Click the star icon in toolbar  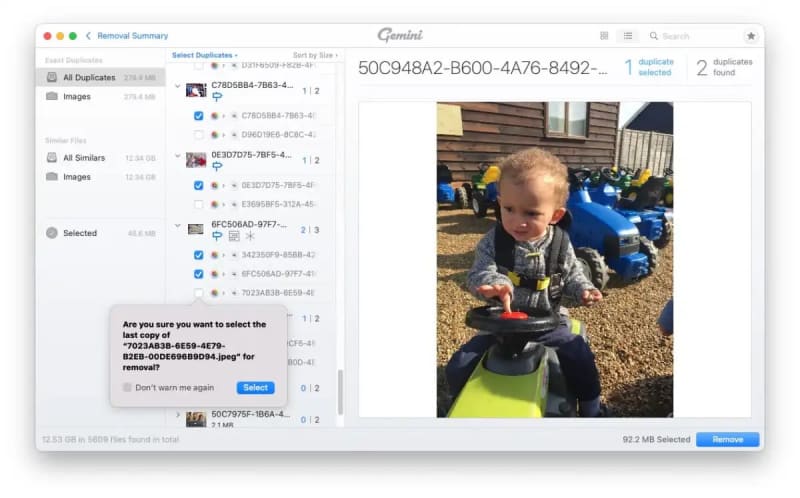(x=751, y=36)
